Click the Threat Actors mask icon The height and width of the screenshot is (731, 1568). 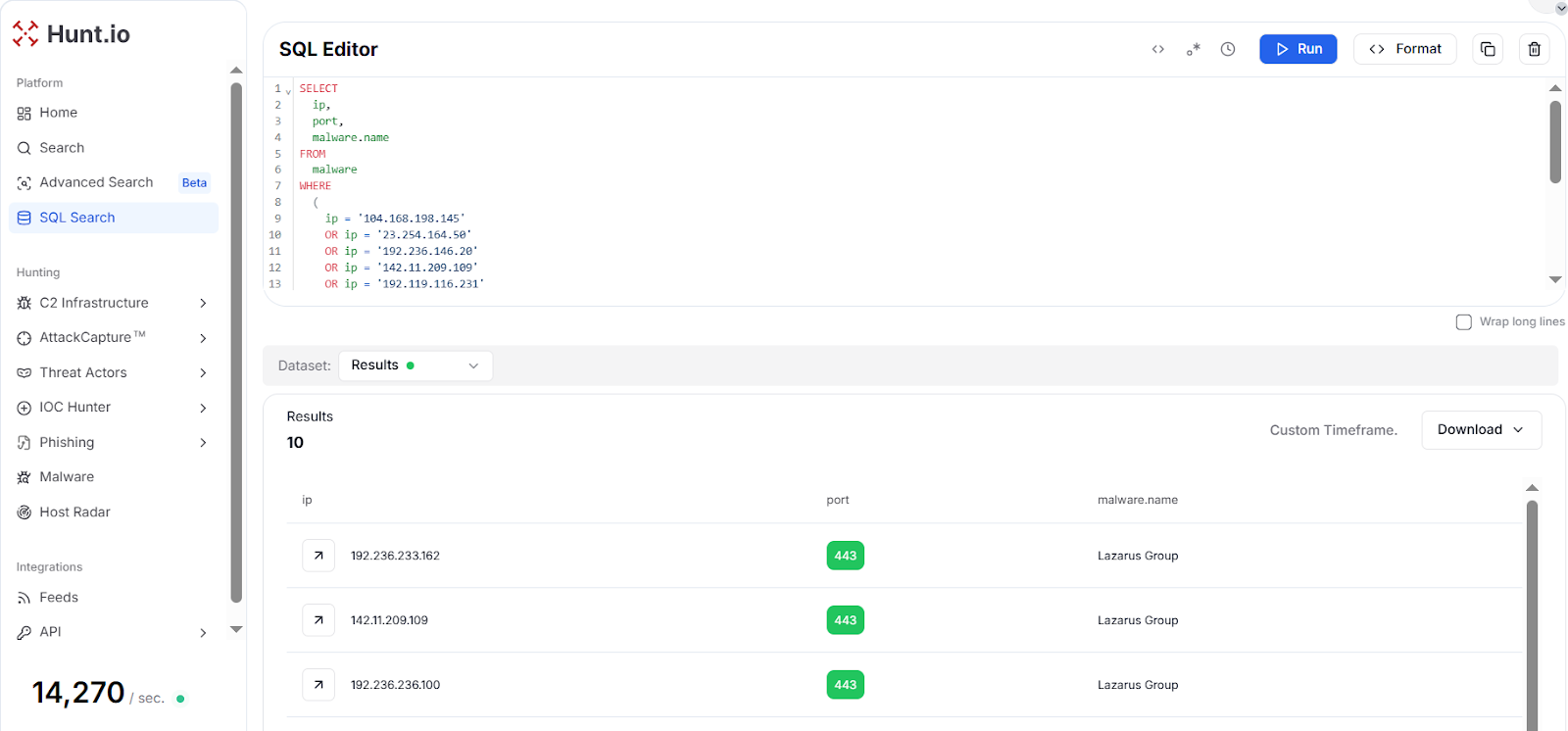24,373
